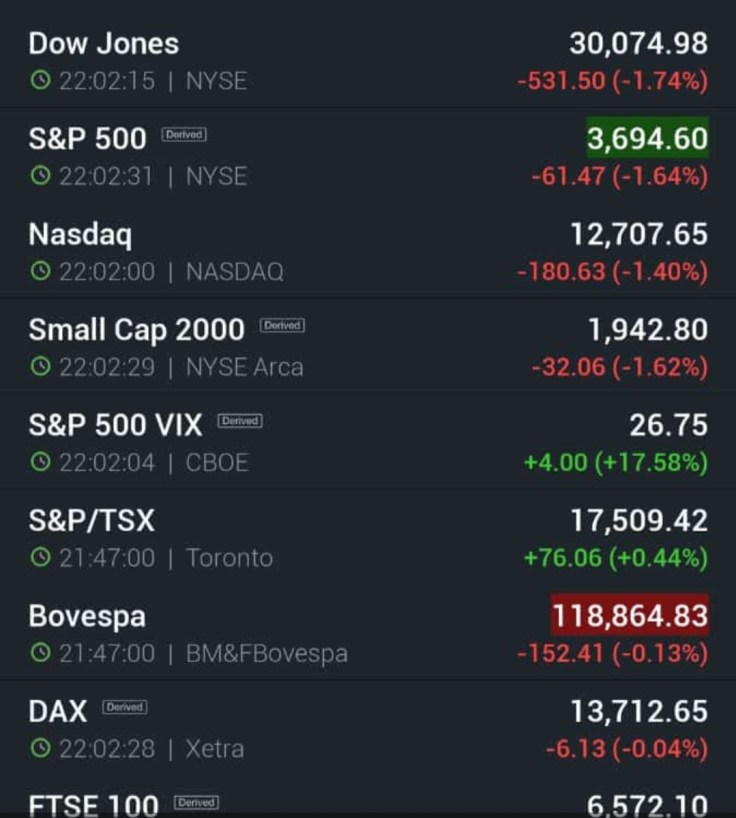
Task: Tap the red highlighted Bovespa price 118,864.83
Action: (x=630, y=616)
